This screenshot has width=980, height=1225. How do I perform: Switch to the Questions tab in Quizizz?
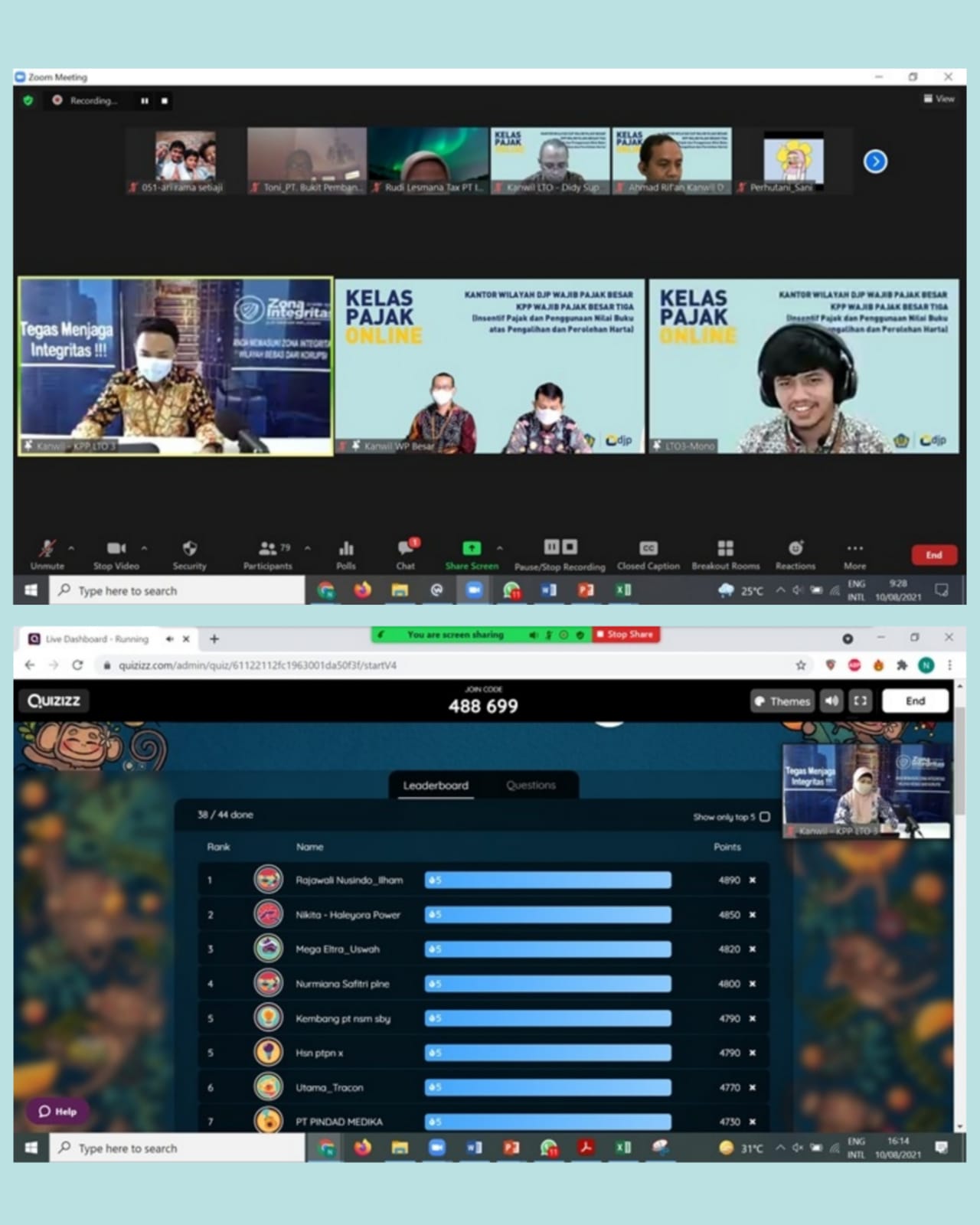[531, 786]
